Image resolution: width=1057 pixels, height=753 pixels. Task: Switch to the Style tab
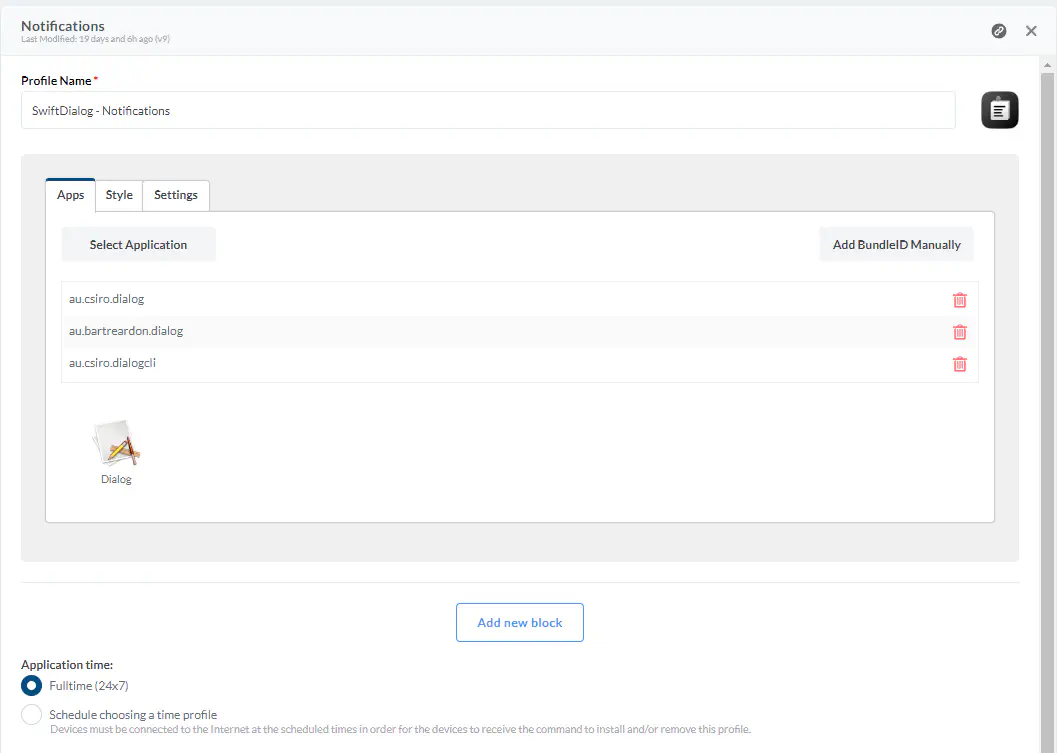(x=119, y=195)
